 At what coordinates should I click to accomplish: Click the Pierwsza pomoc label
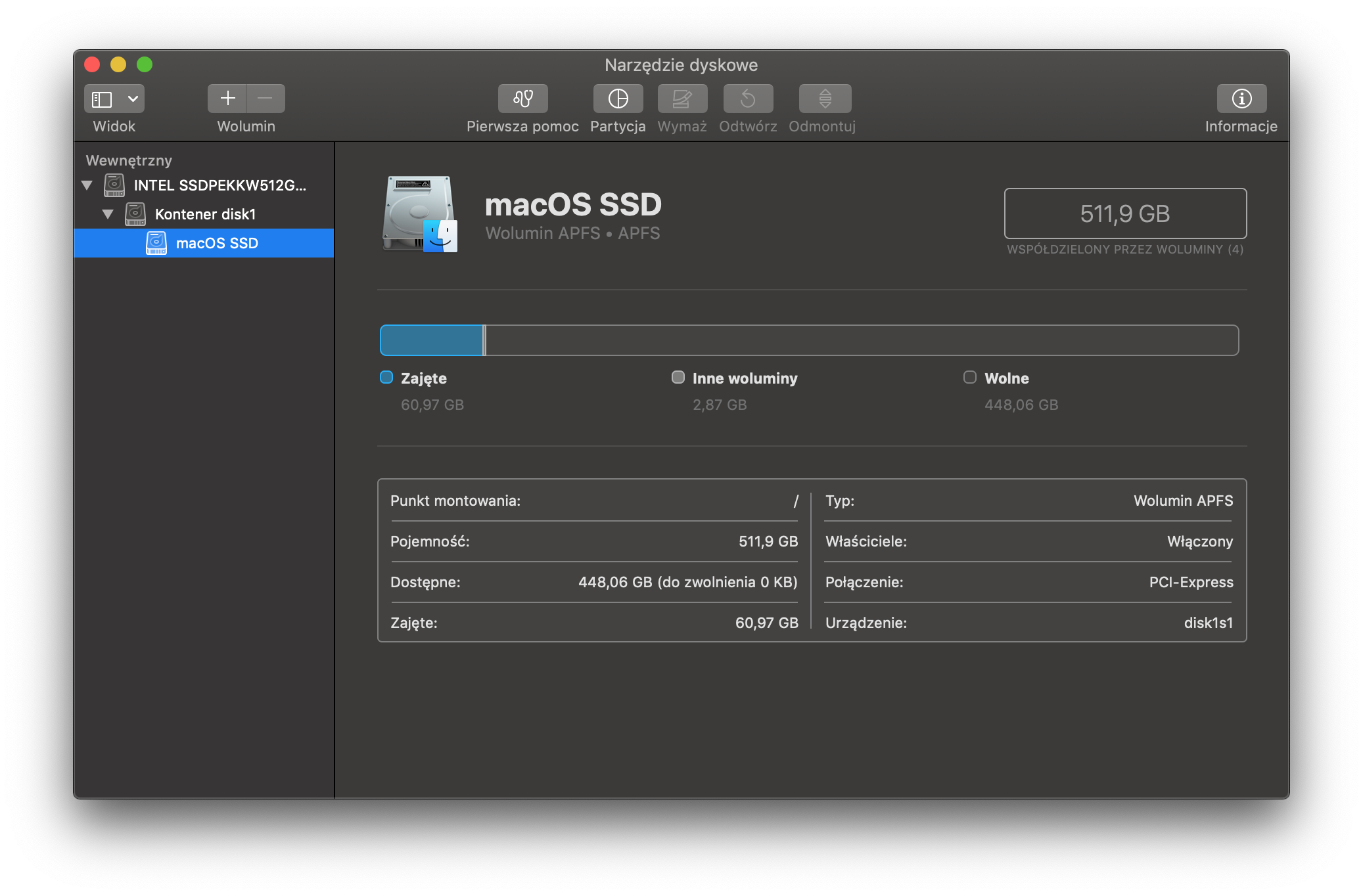pos(522,126)
